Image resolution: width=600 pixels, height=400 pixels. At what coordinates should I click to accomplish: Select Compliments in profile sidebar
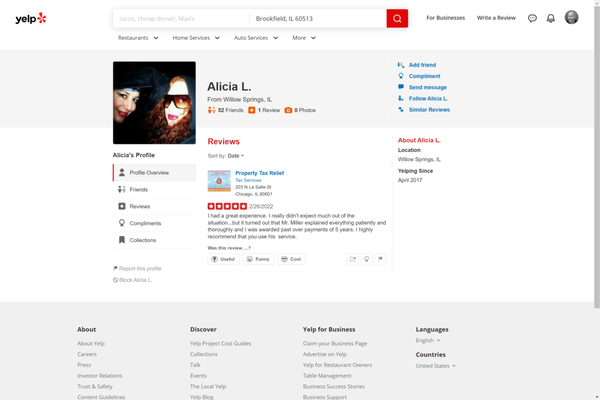(x=155, y=223)
